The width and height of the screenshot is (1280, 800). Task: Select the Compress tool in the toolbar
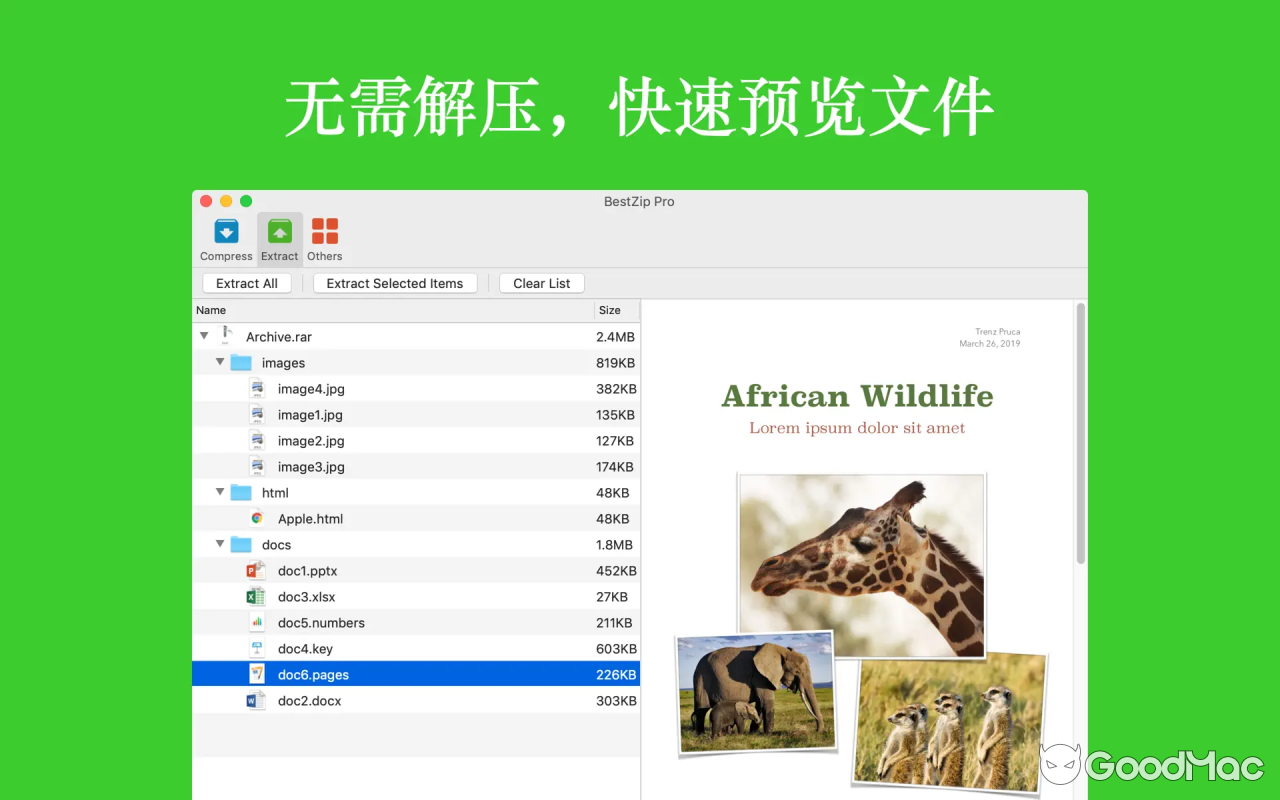(x=226, y=237)
